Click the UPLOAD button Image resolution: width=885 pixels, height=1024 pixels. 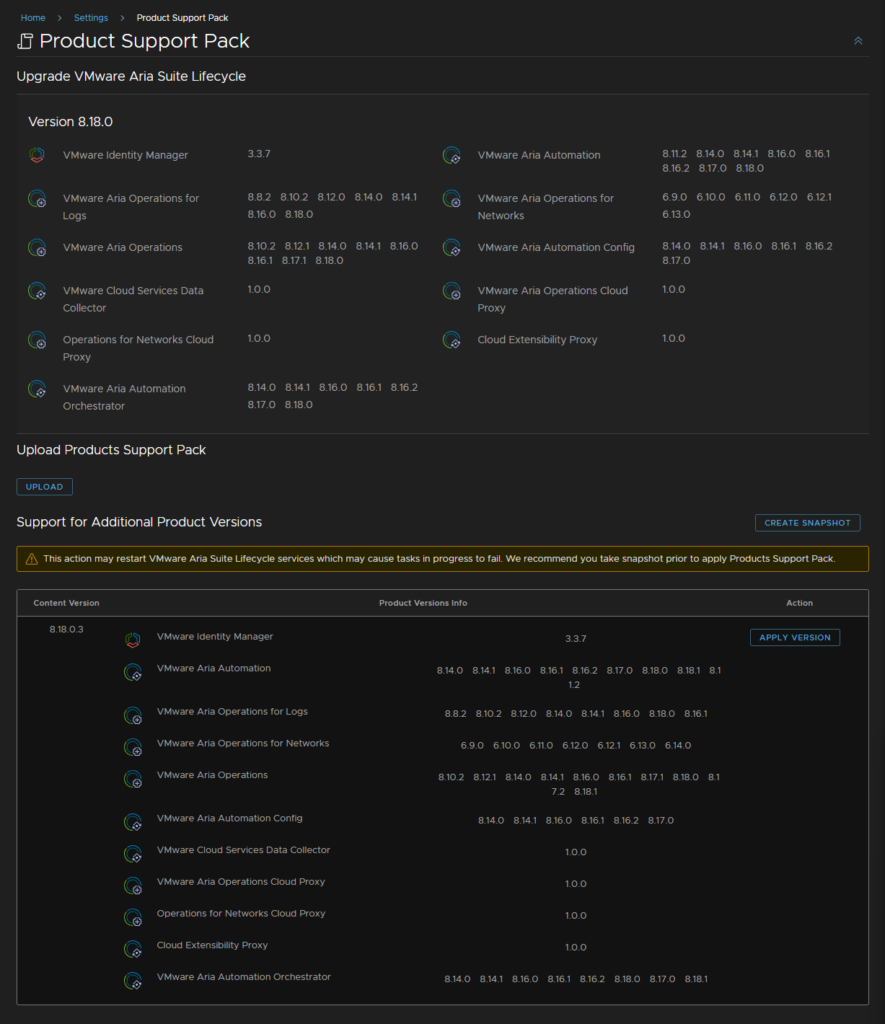pyautogui.click(x=44, y=487)
